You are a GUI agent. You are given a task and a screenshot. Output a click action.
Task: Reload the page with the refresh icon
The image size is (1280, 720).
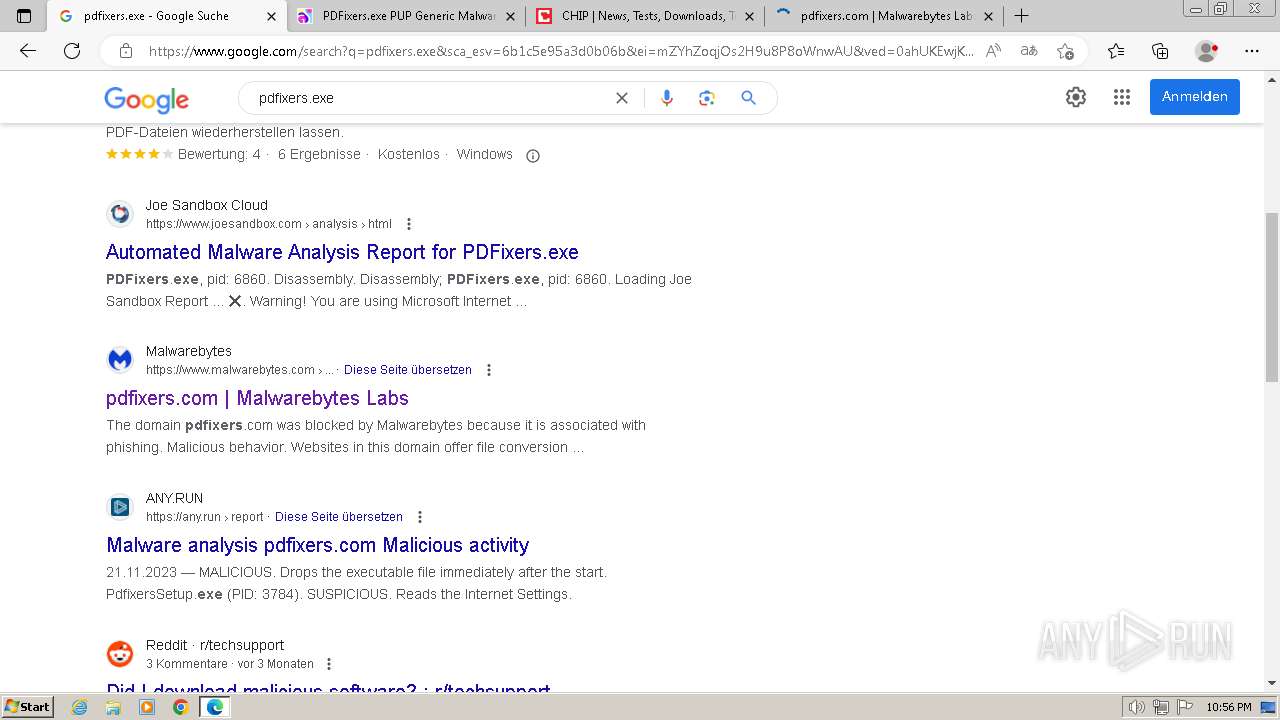click(x=72, y=51)
